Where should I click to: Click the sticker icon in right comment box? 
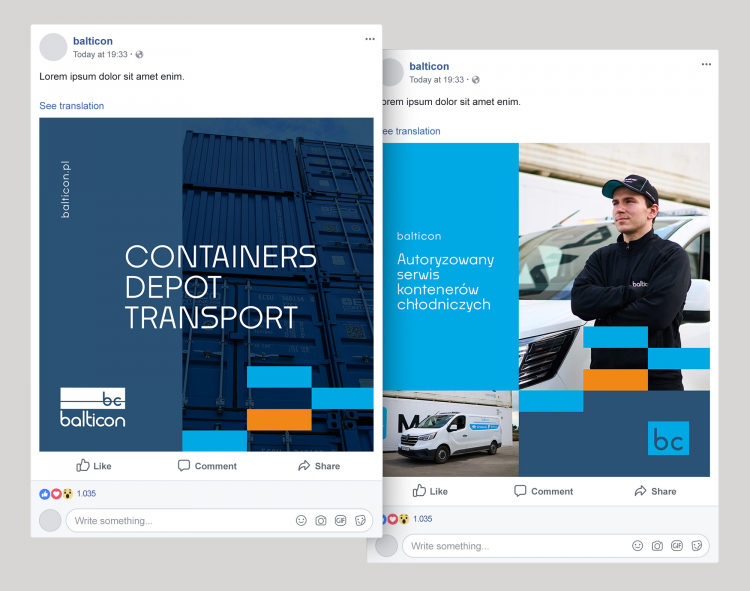[x=696, y=546]
